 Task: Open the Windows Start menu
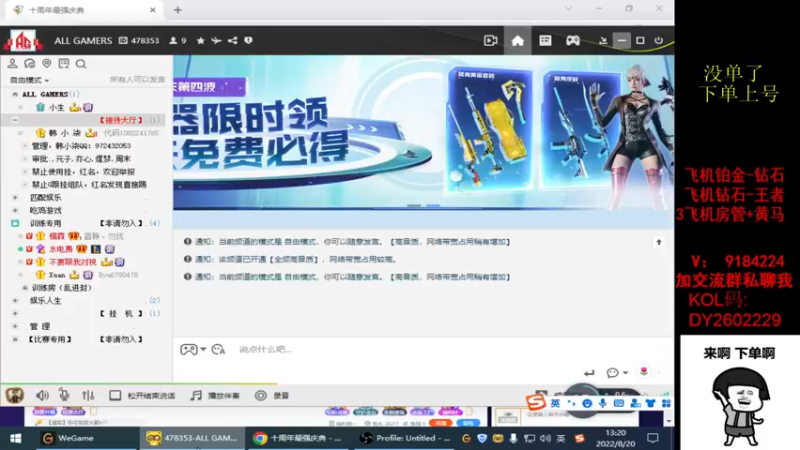point(15,438)
